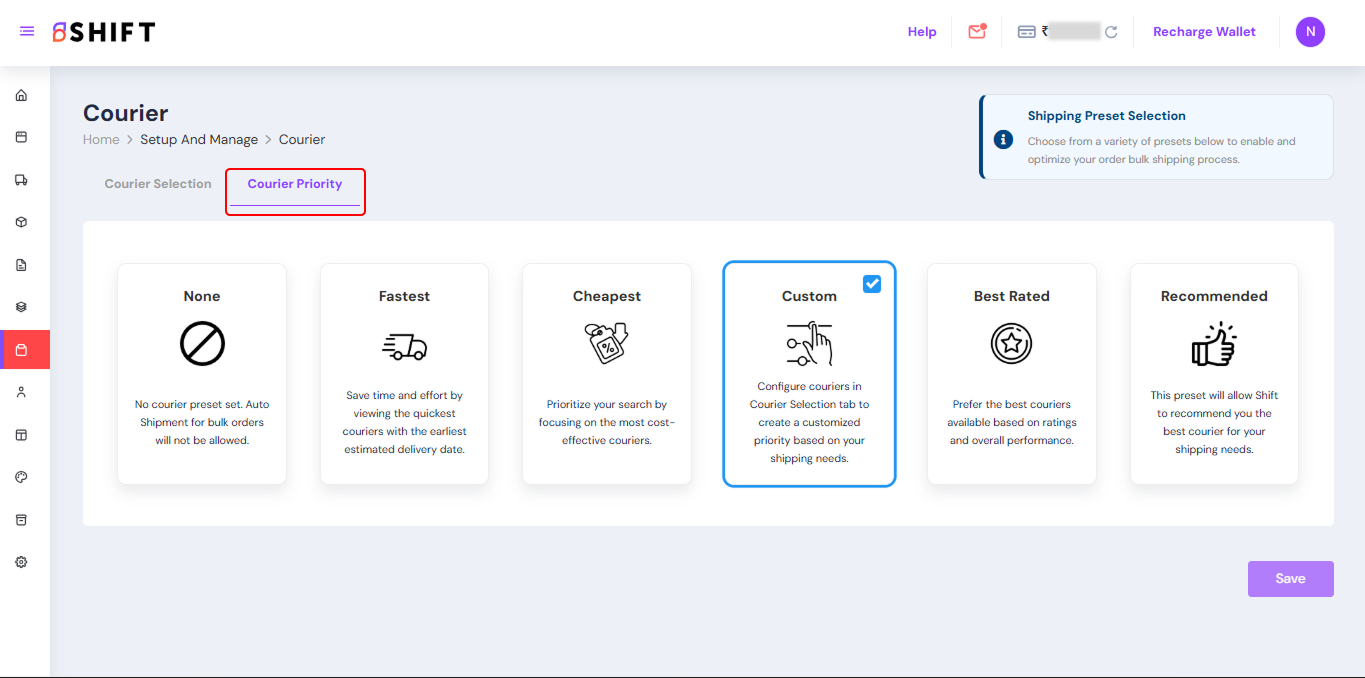Open the palette sidebar icon

21,477
